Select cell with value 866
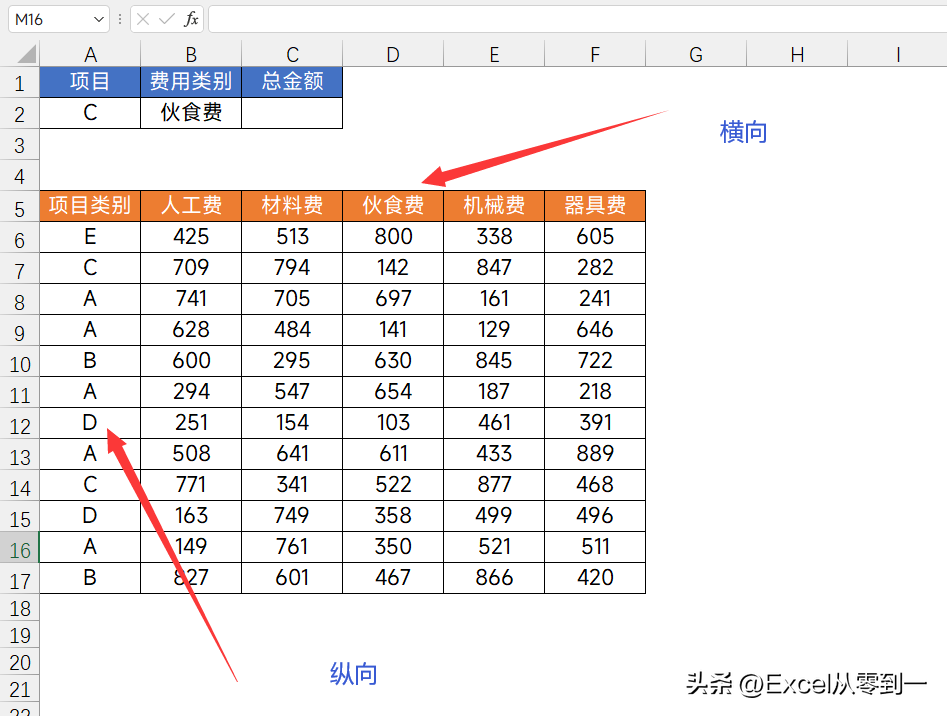Image resolution: width=947 pixels, height=716 pixels. point(494,578)
